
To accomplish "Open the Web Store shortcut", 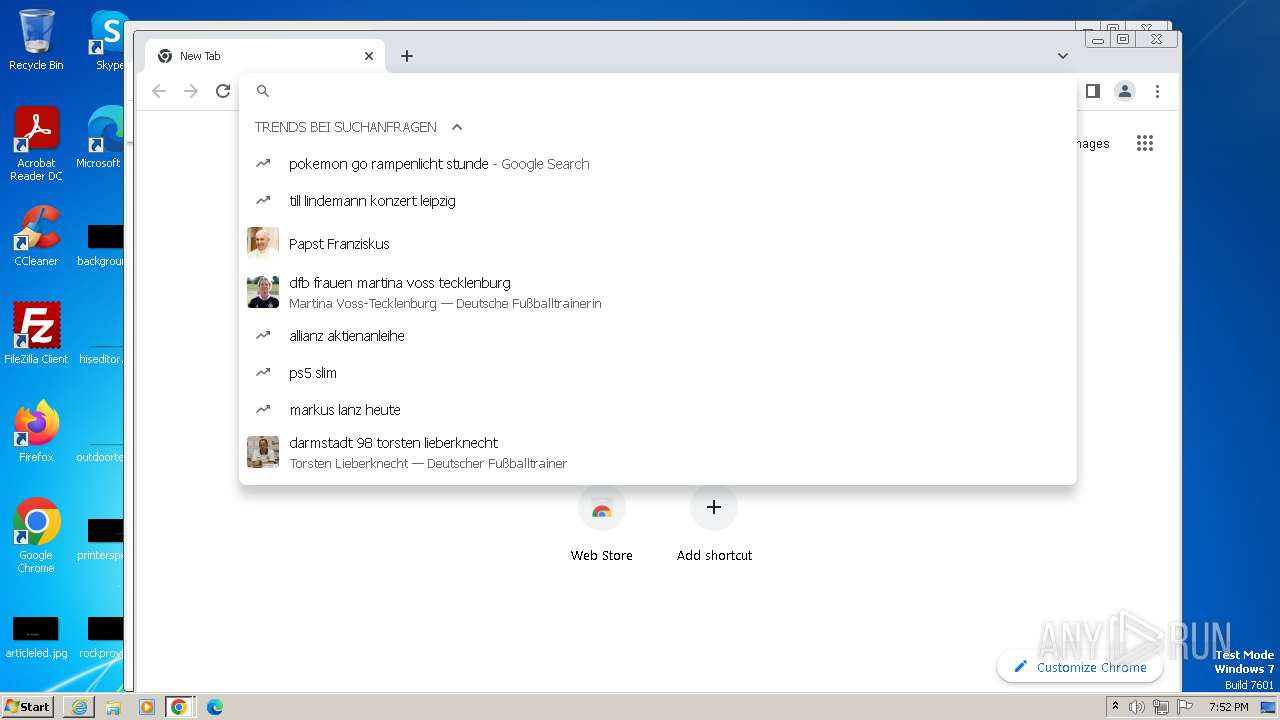I will click(x=602, y=524).
